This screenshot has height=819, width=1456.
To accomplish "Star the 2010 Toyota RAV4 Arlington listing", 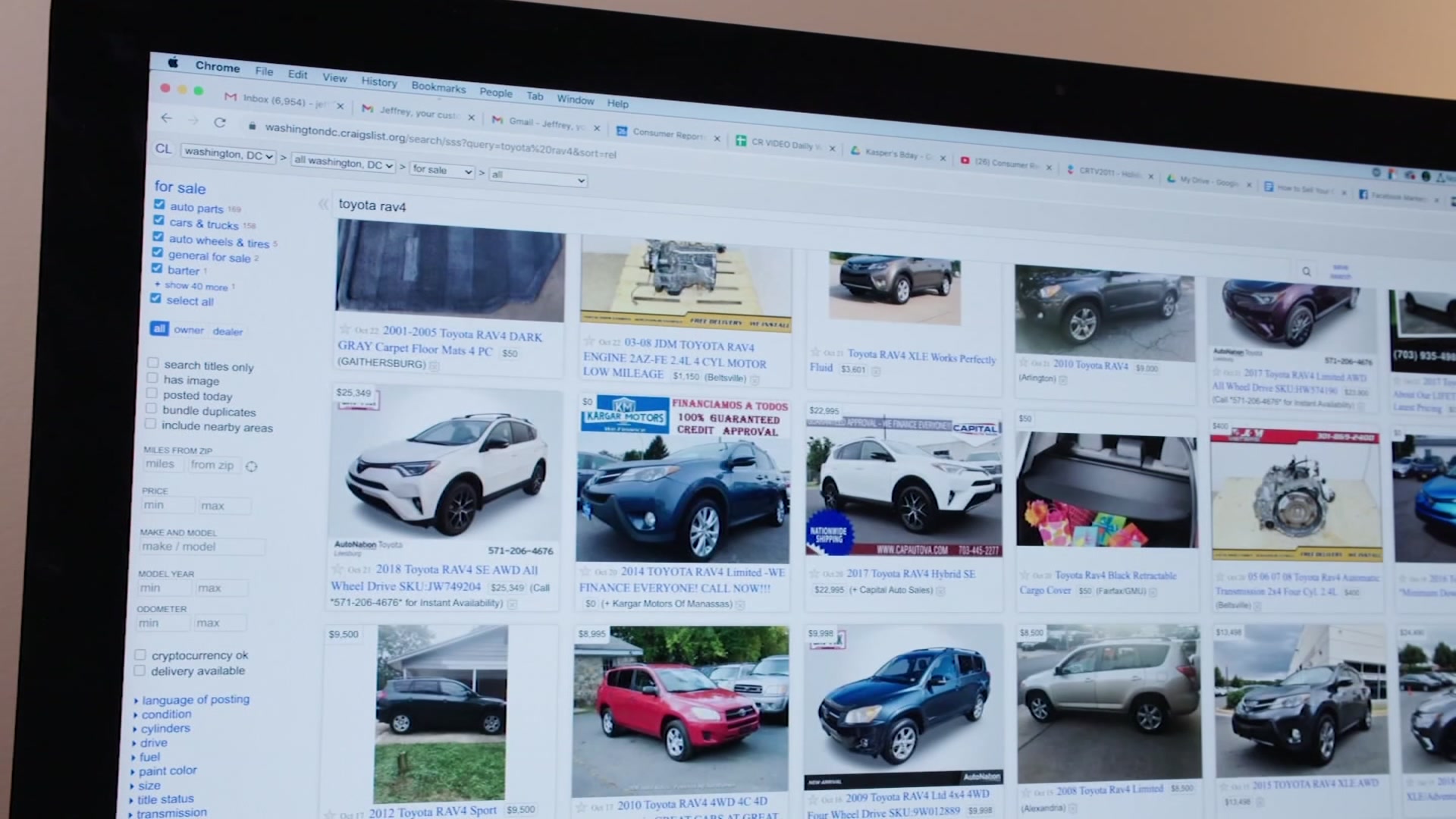I will 1023,363.
